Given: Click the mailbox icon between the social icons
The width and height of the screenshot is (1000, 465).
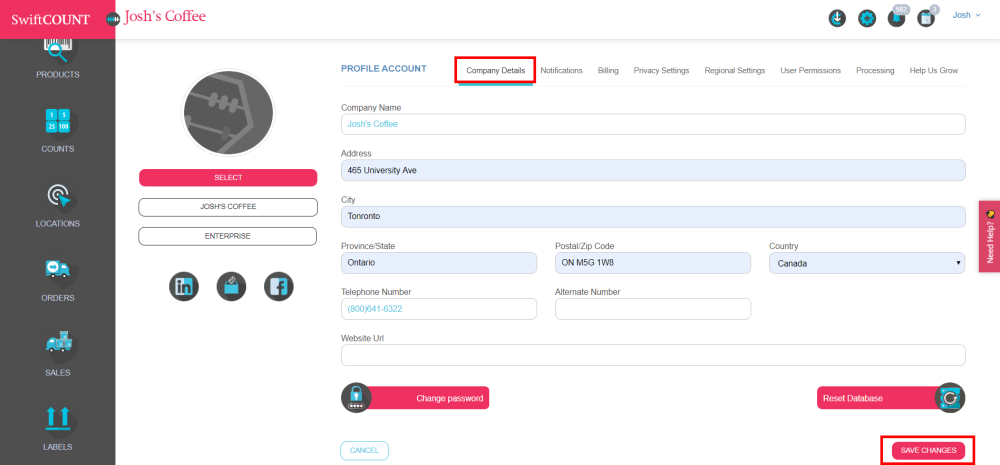Looking at the screenshot, I should tap(232, 286).
